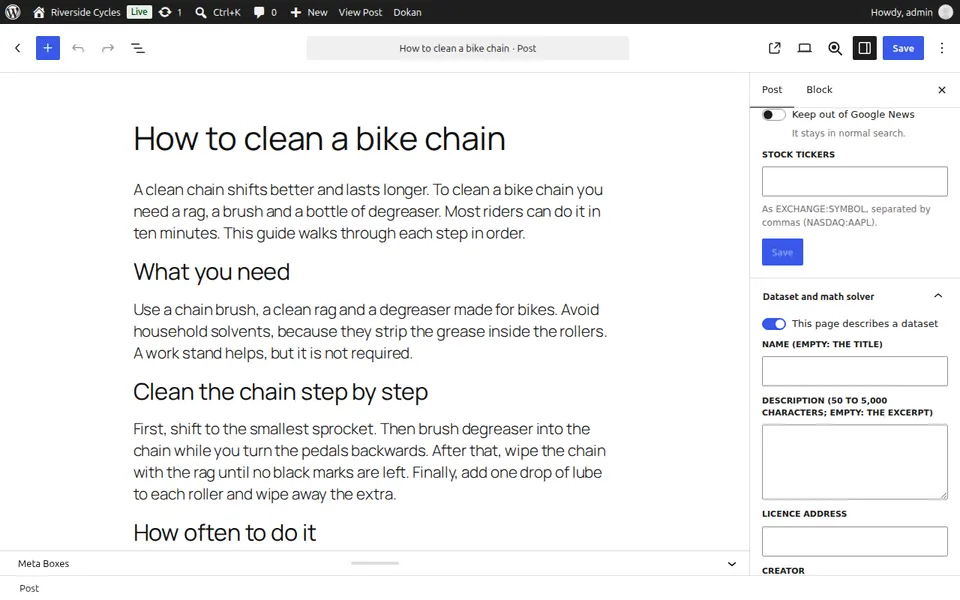This screenshot has width=960, height=600.
Task: Collapse Dataset and math solver panel
Action: (x=937, y=296)
